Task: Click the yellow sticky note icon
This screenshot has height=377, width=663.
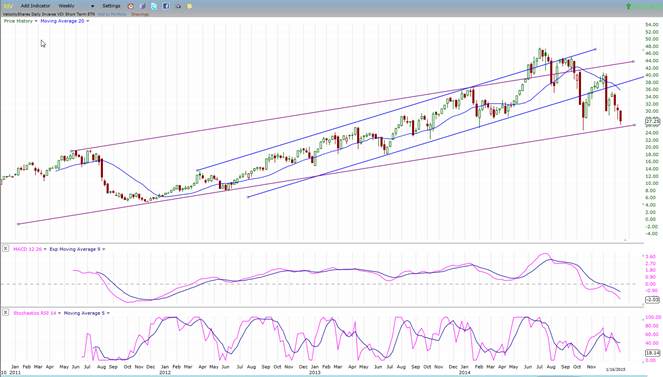Action: tap(190, 6)
